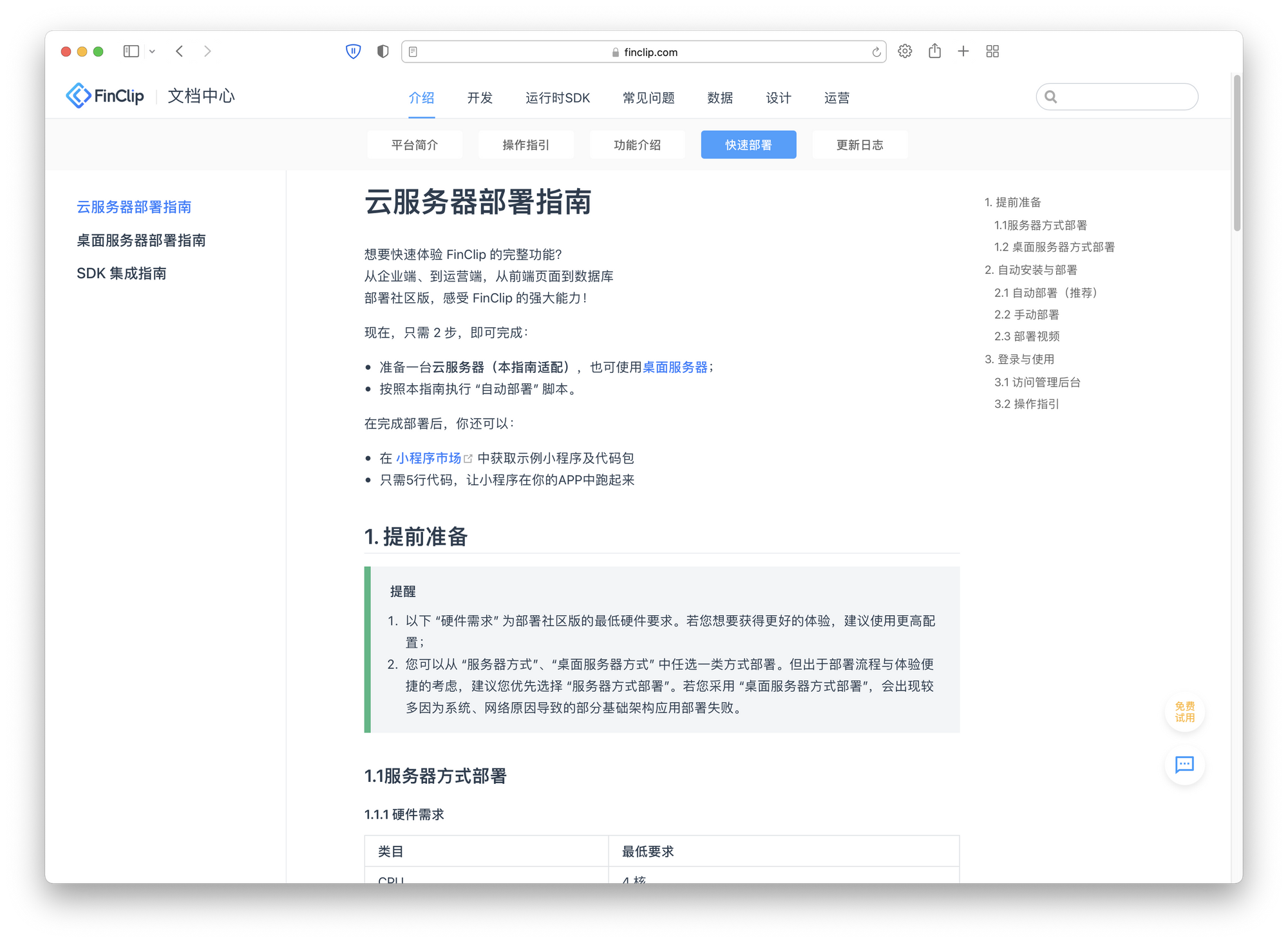The image size is (1288, 943).
Task: Open the sidebar options chevron
Action: (x=153, y=52)
